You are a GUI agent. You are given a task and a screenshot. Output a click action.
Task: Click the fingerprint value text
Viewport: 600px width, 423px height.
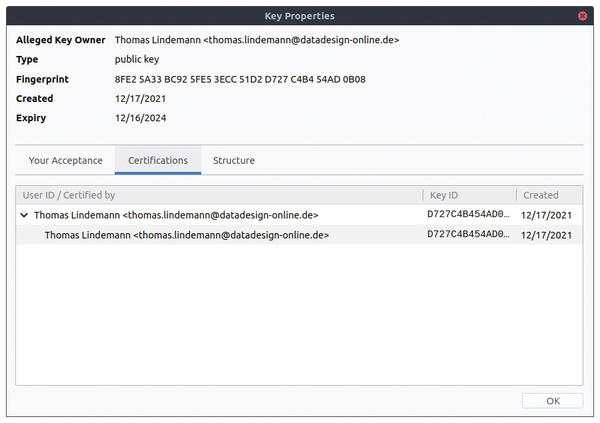(x=240, y=79)
